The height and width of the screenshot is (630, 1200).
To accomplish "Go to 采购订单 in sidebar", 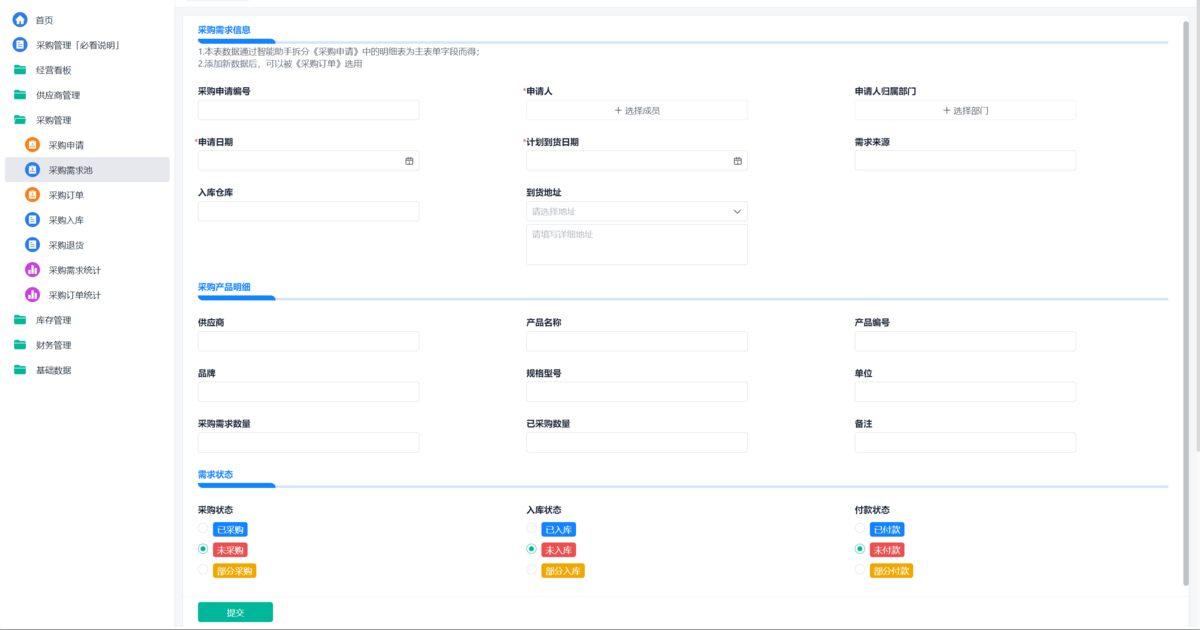I will tap(66, 195).
